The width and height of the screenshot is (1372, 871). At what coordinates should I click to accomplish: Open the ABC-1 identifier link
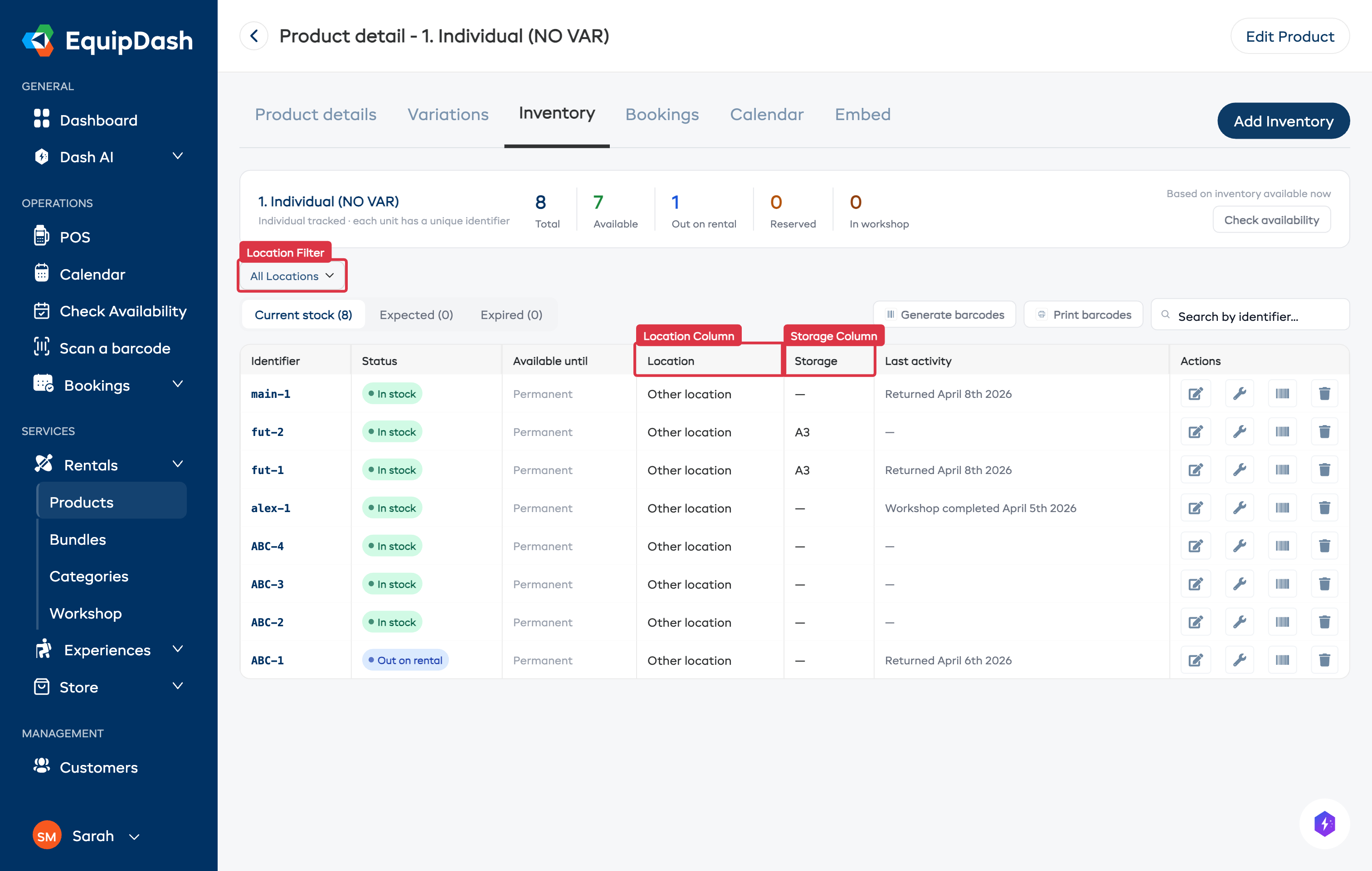(x=267, y=660)
